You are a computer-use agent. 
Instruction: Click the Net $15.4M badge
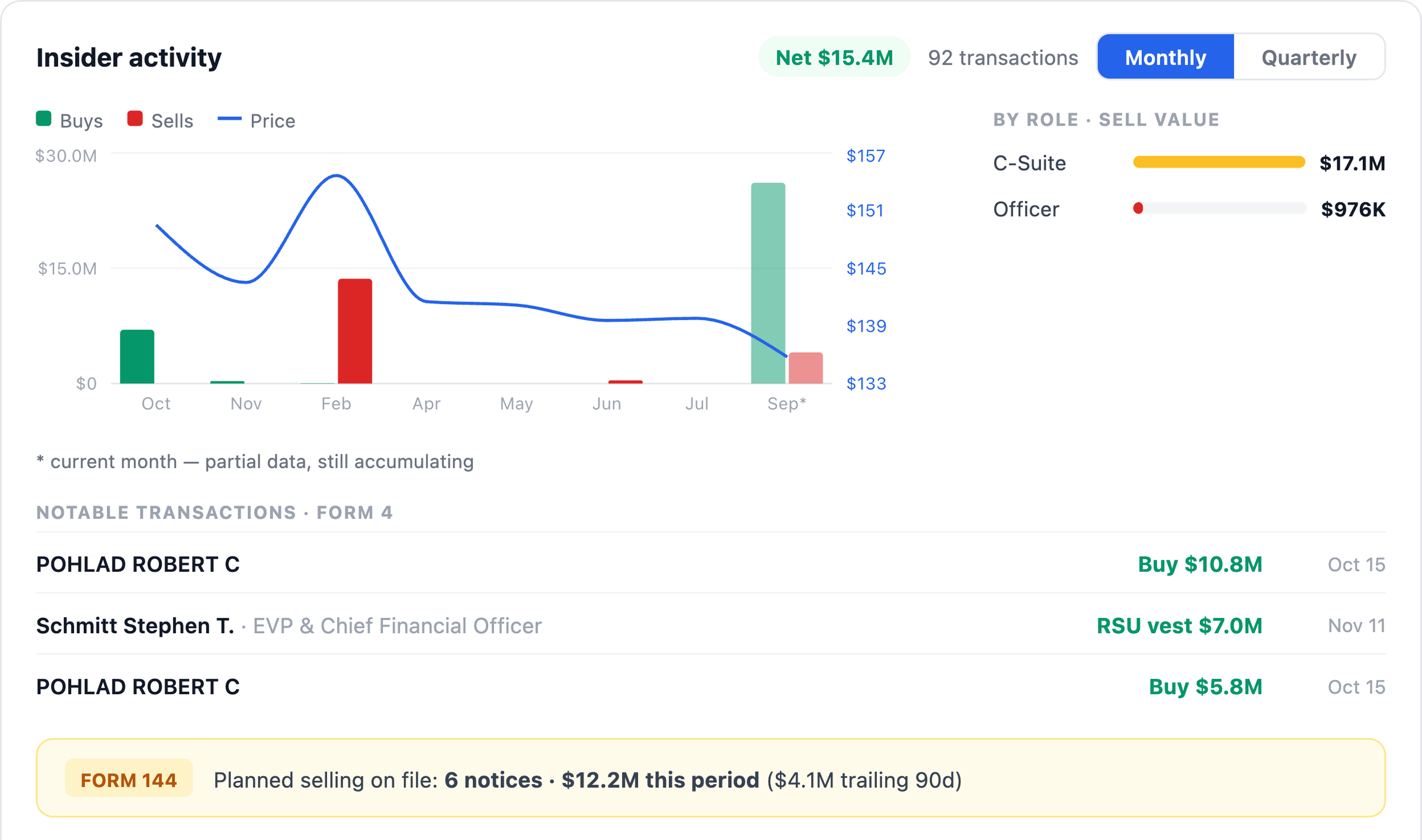coord(834,57)
